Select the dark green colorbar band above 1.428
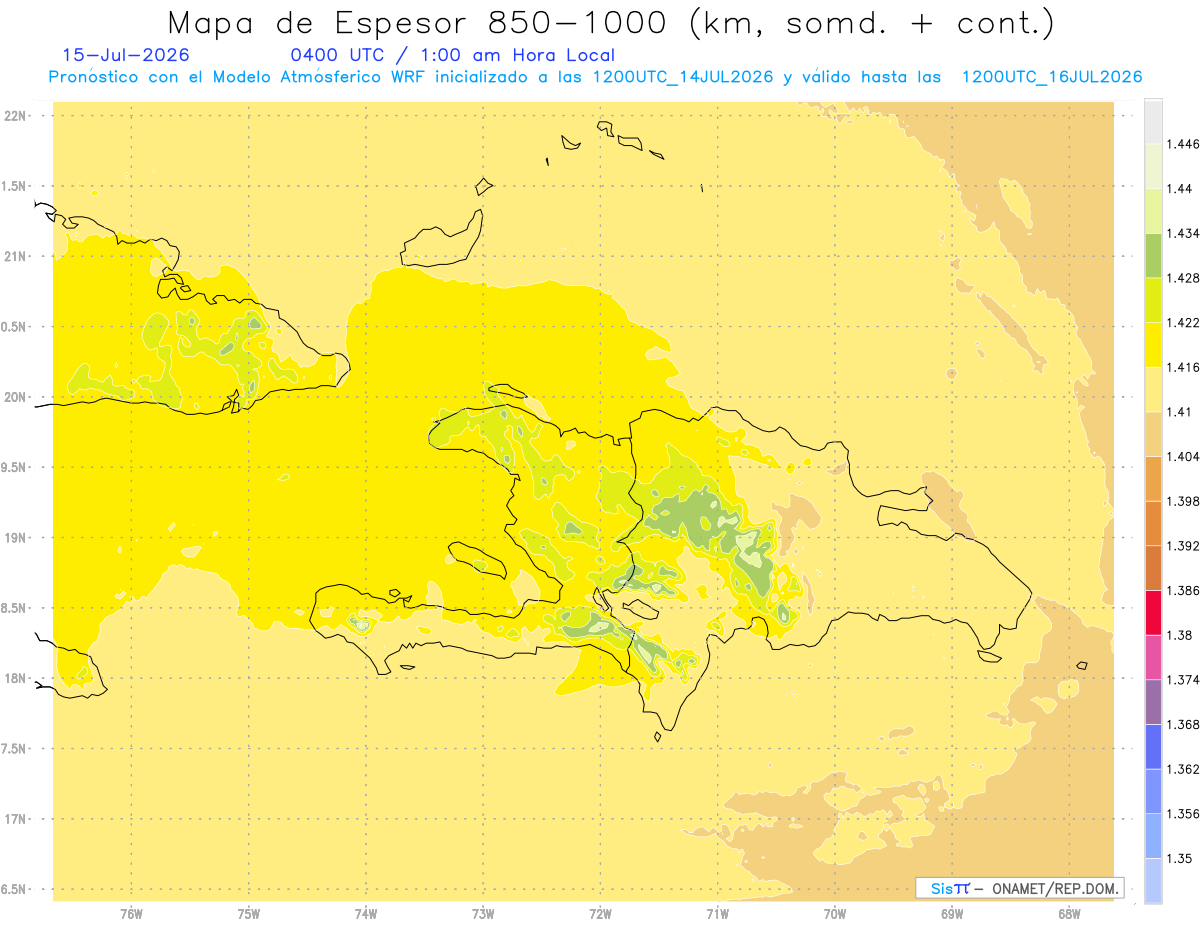Image resolution: width=1200 pixels, height=927 pixels. pos(1153,255)
